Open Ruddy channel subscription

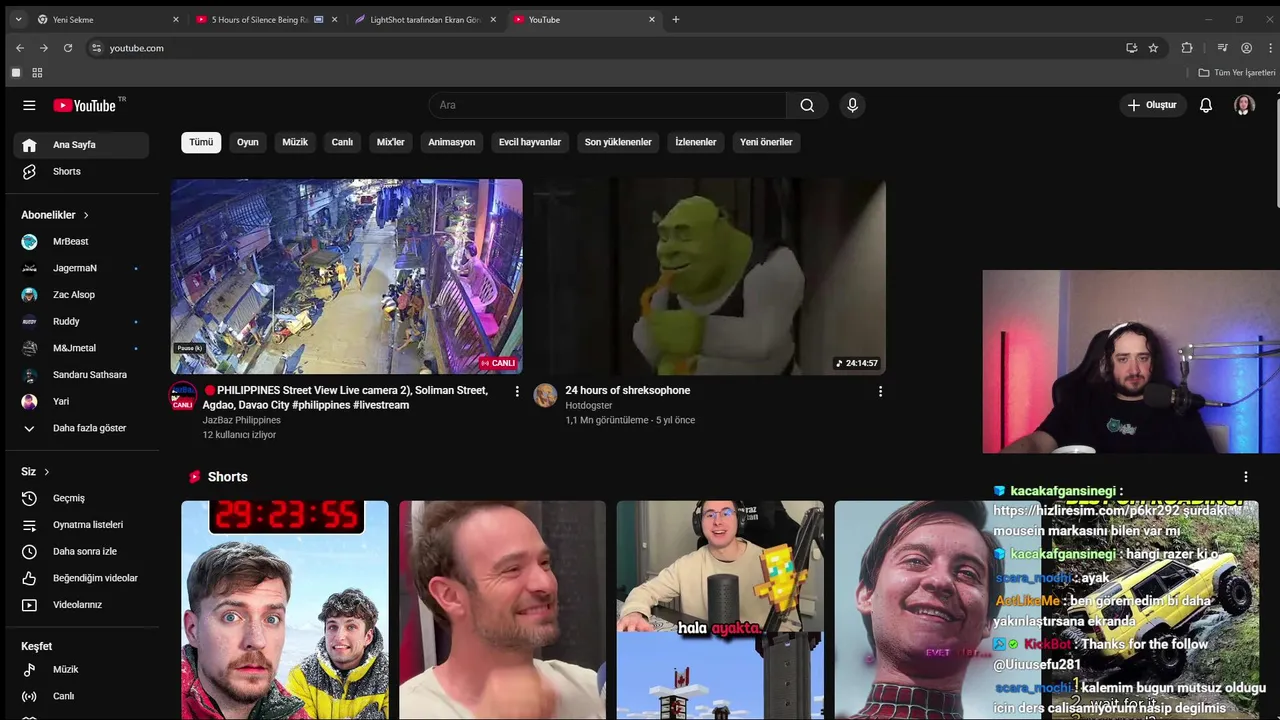tap(81, 321)
